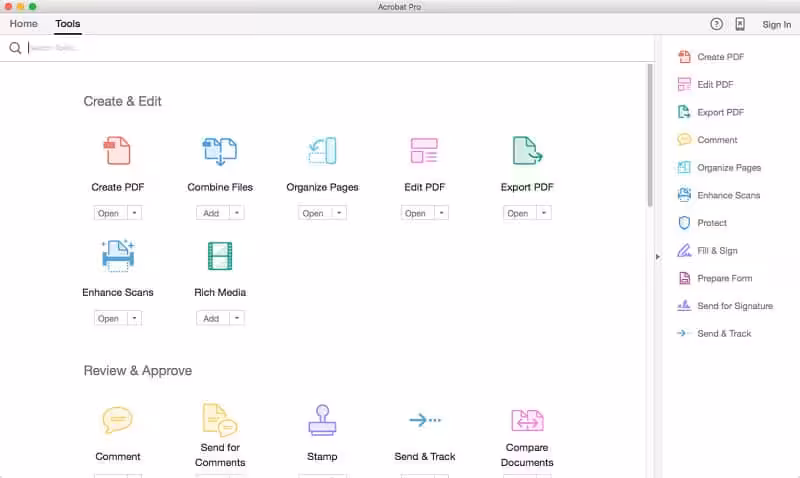Select Send & Track icon in right sidebar
The width and height of the screenshot is (800, 478).
tap(684, 333)
